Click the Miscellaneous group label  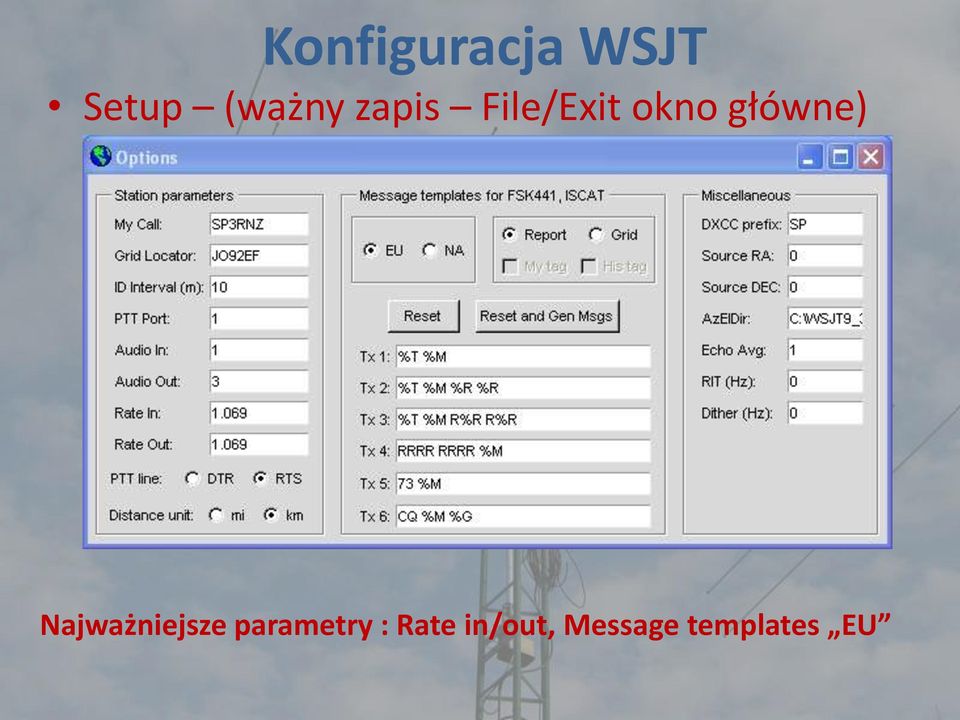pos(746,195)
